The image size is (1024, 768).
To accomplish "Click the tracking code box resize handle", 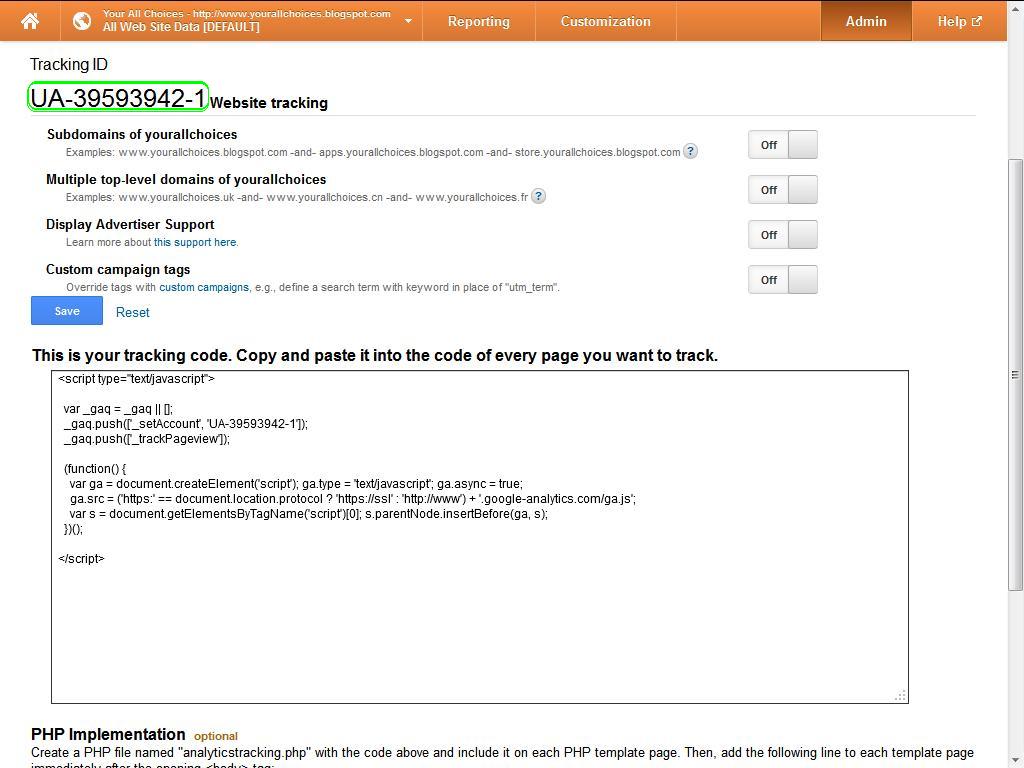I will click(901, 696).
